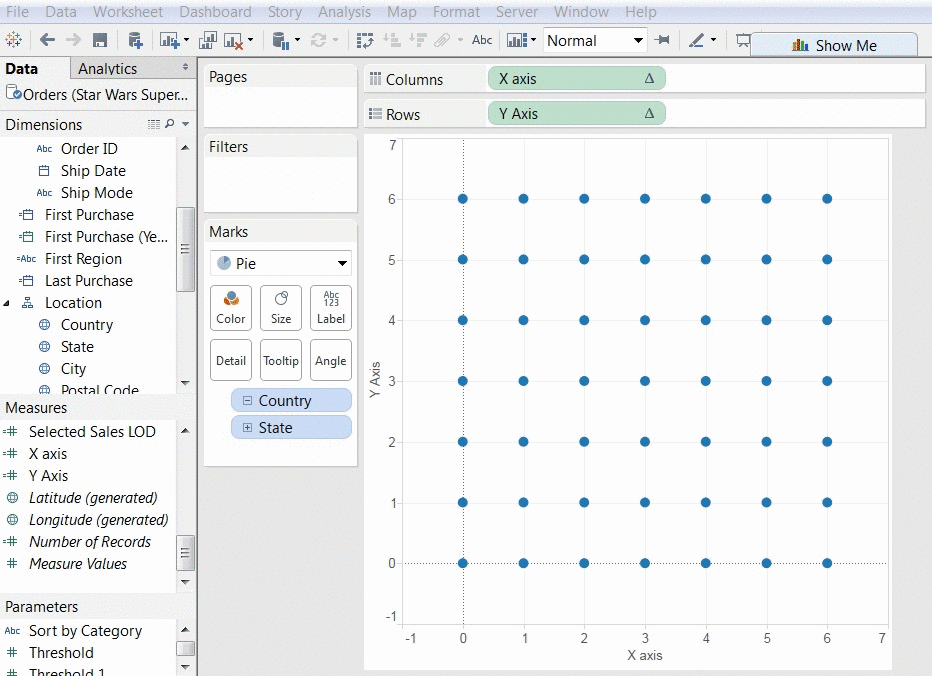The image size is (932, 676).
Task: Enter presentation mode via toolbar icon
Action: 743,40
